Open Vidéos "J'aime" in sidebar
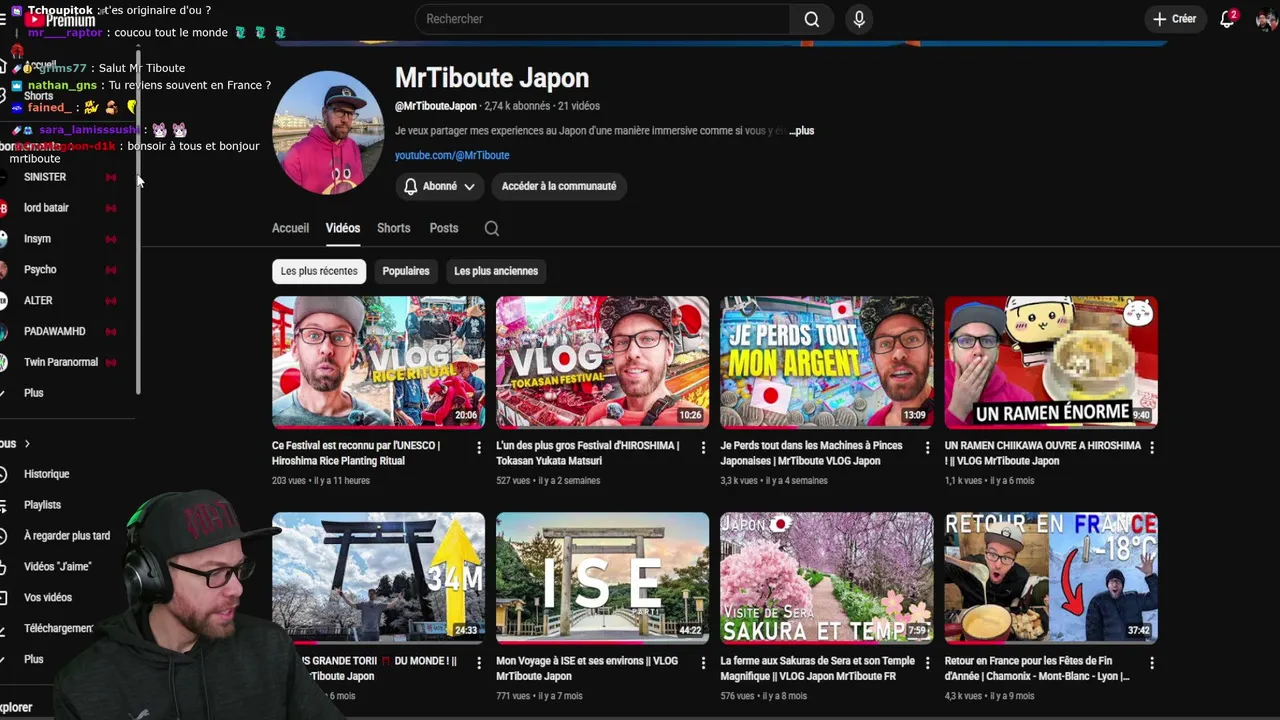 tap(57, 567)
